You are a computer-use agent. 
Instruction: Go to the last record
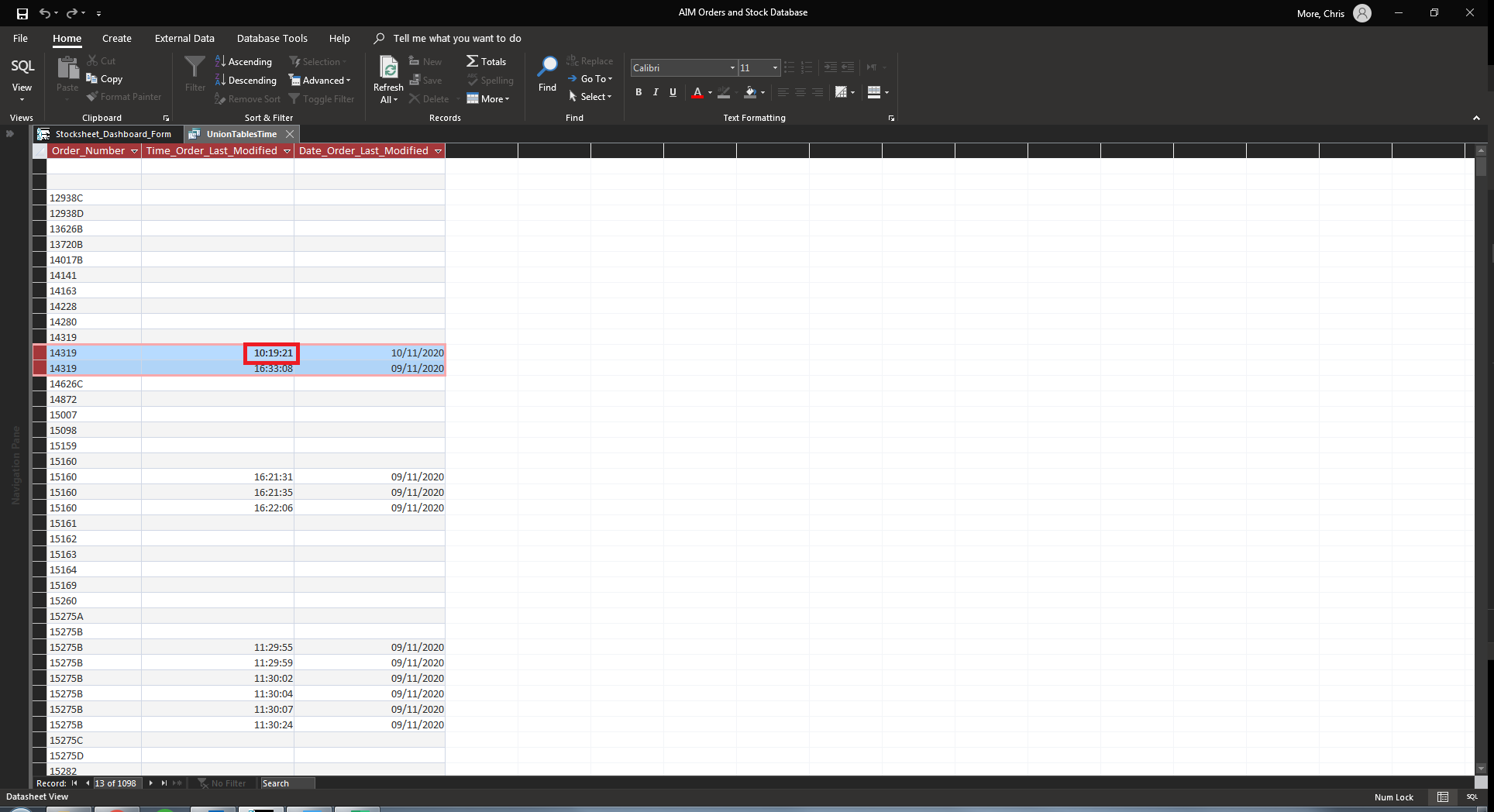coord(164,783)
